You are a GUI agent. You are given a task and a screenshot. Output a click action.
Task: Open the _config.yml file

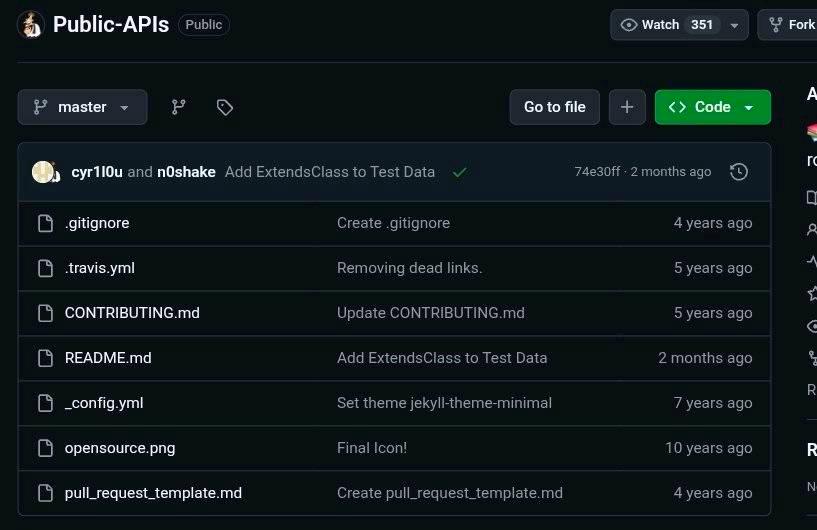(x=104, y=403)
